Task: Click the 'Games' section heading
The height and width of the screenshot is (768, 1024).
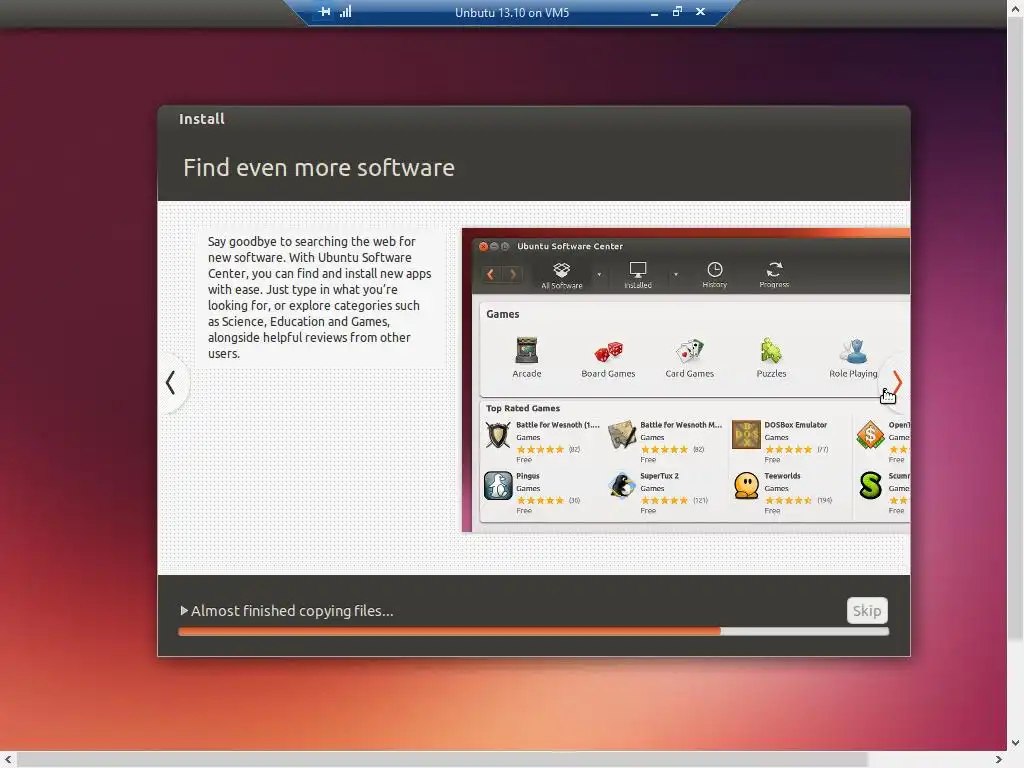Action: pyautogui.click(x=502, y=314)
